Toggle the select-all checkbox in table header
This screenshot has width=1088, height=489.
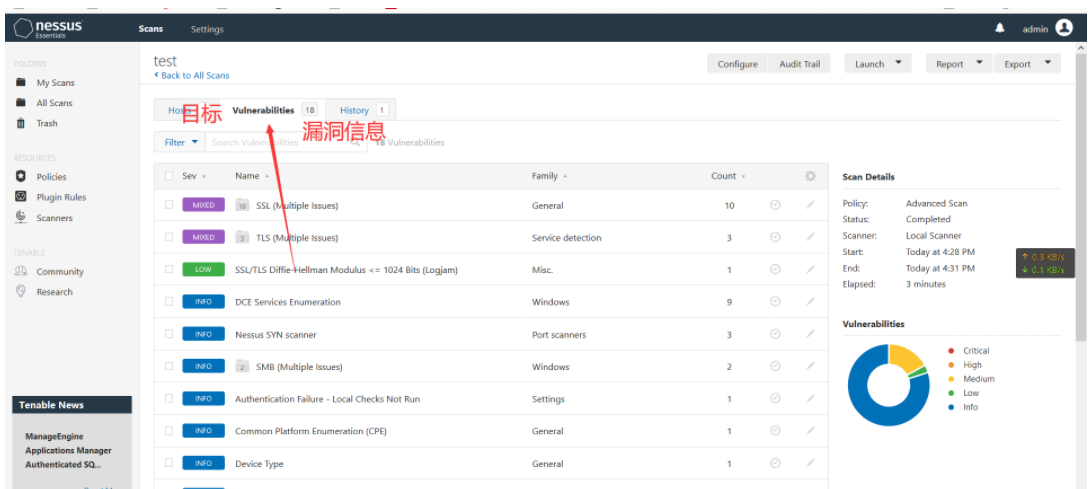point(169,175)
